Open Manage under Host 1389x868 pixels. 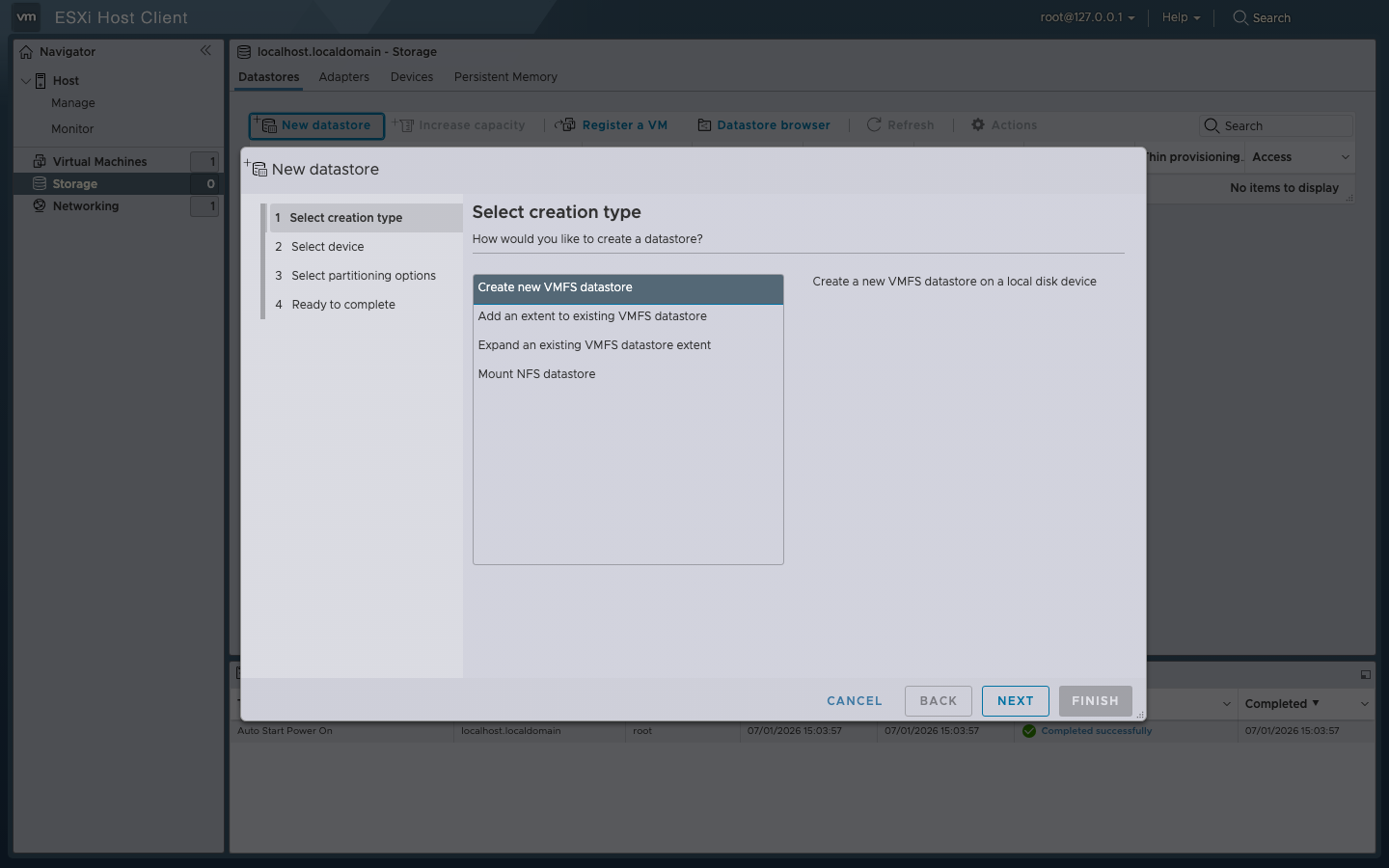click(73, 103)
